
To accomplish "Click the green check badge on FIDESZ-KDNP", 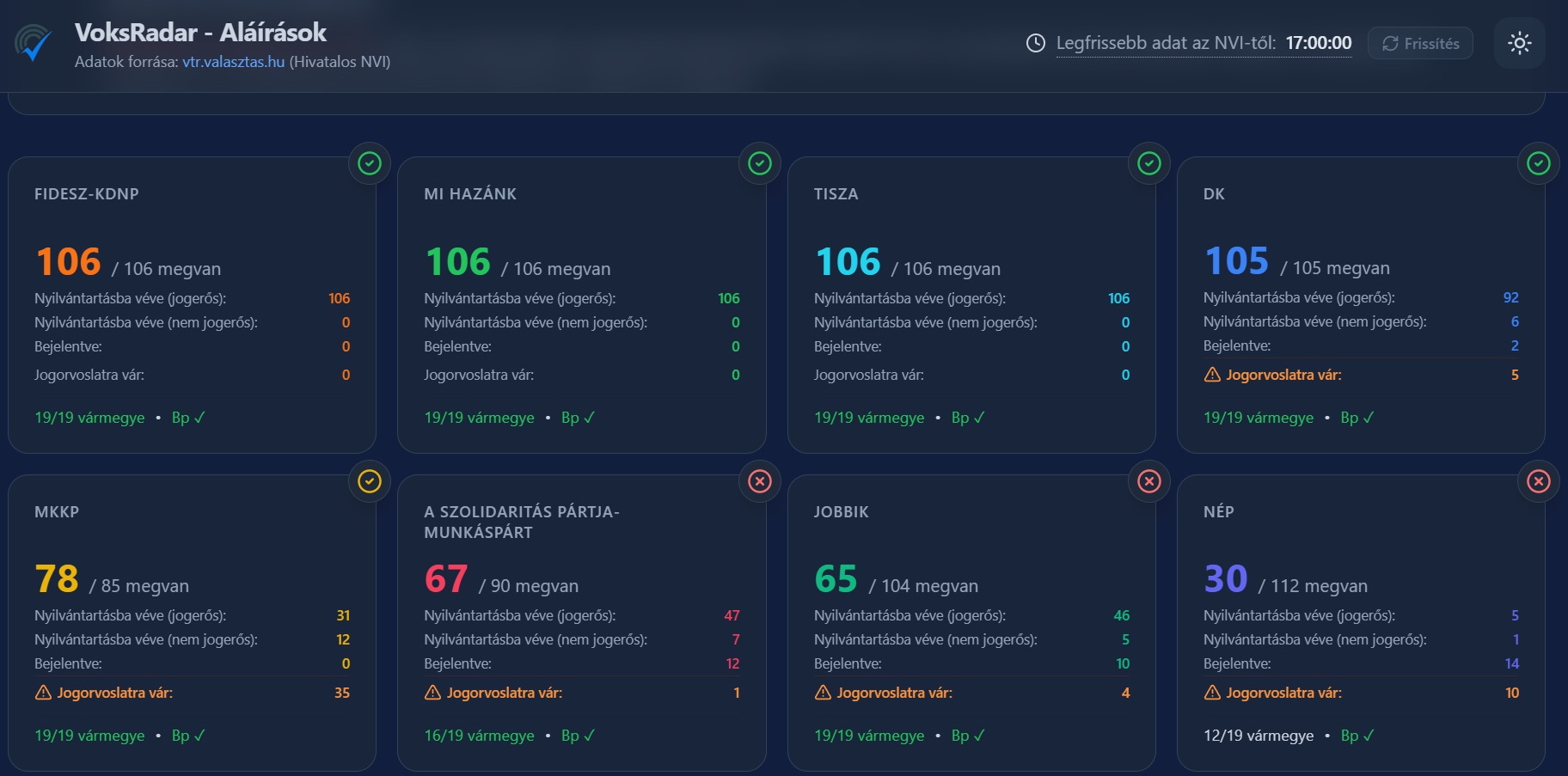I will coord(370,163).
